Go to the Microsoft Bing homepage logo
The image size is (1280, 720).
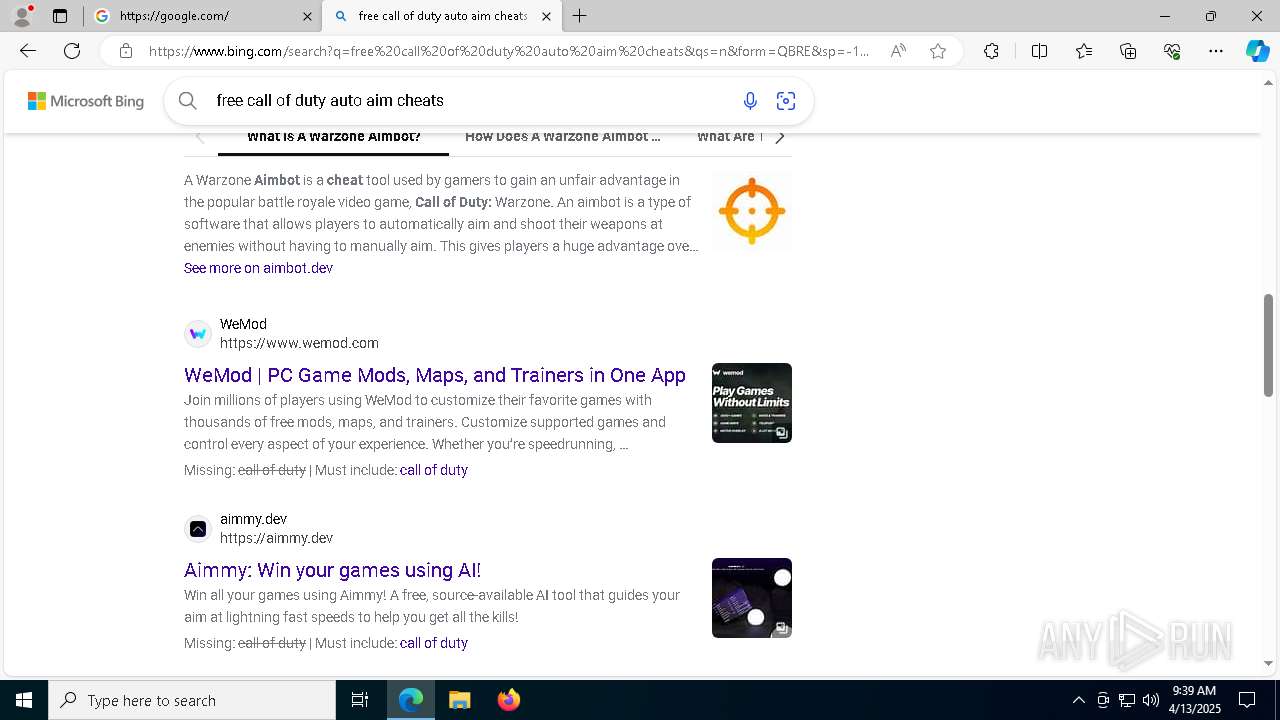[x=86, y=101]
